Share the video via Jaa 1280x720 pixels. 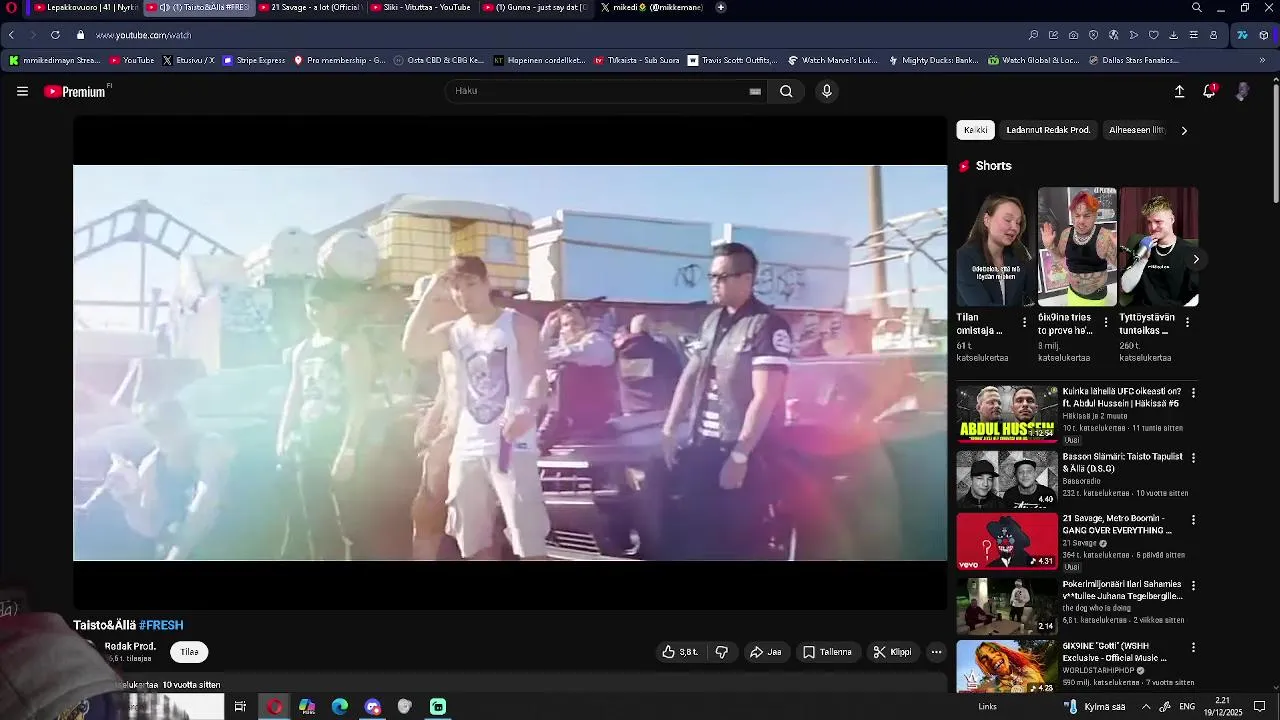766,652
